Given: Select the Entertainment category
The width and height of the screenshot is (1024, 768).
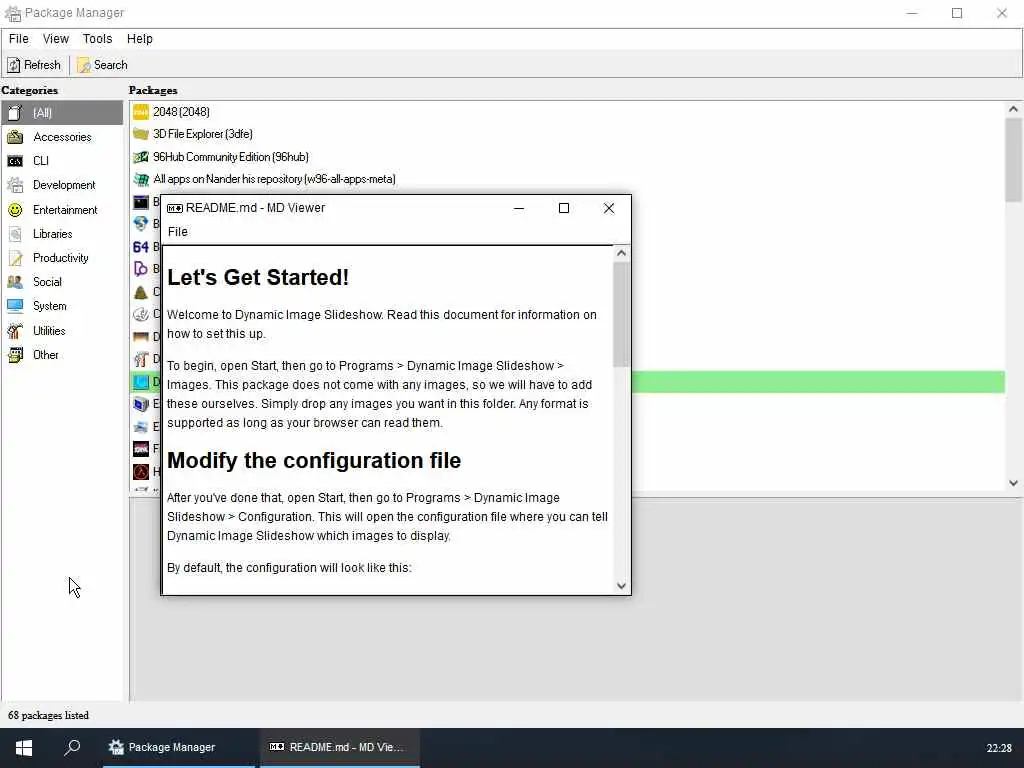Looking at the screenshot, I should pyautogui.click(x=62, y=210).
